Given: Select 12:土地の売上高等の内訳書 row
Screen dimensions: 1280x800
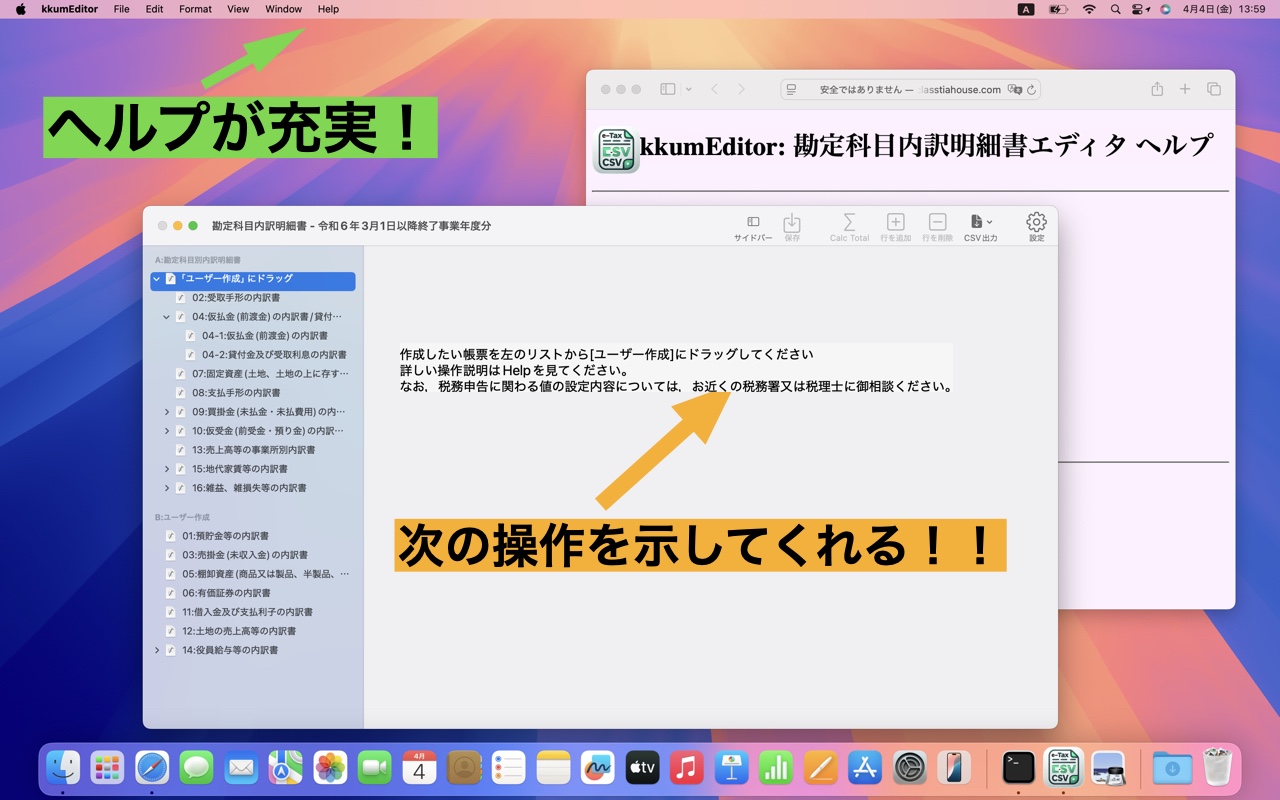Looking at the screenshot, I should tap(253, 631).
